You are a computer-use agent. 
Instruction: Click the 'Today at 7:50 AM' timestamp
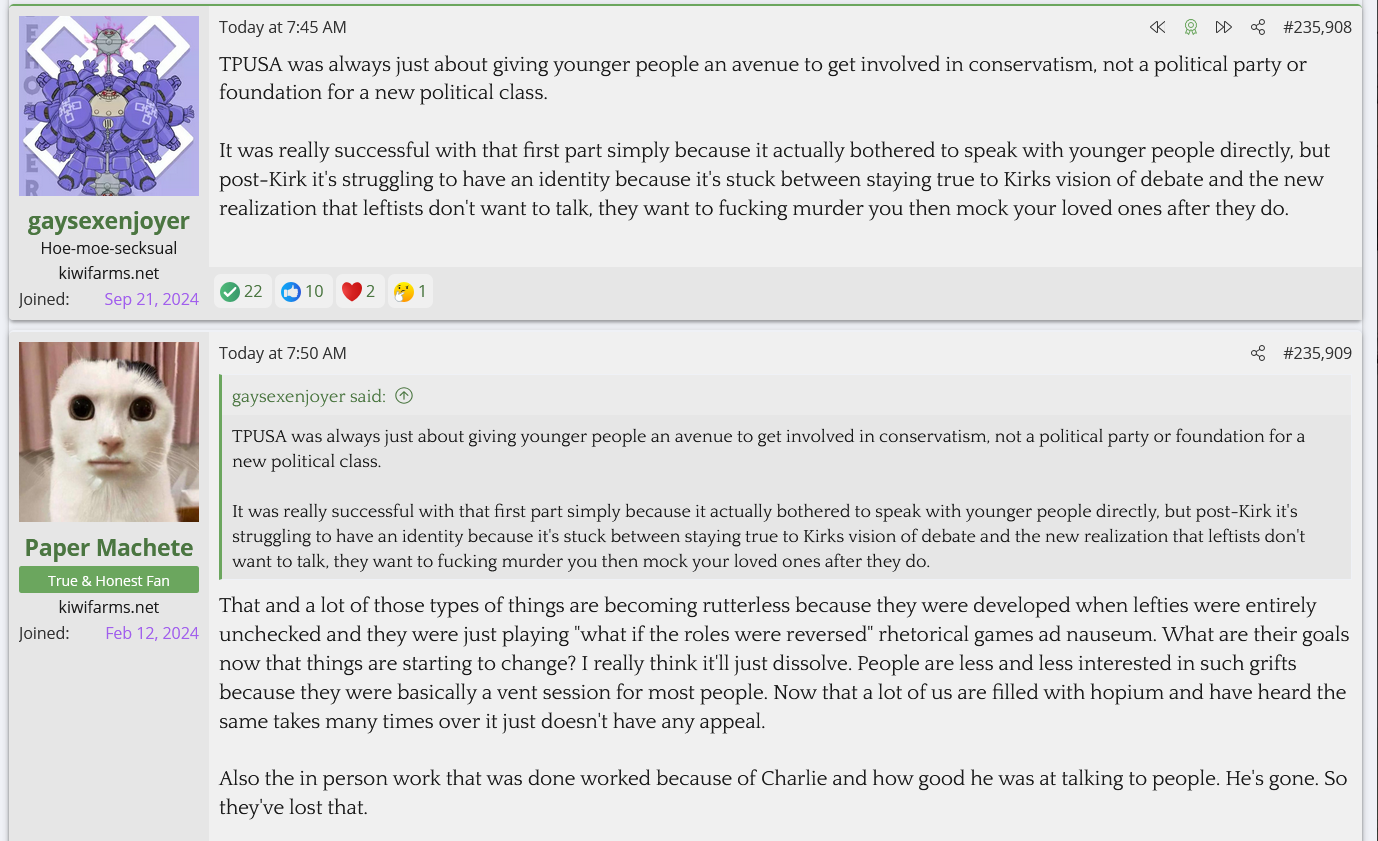(x=283, y=353)
